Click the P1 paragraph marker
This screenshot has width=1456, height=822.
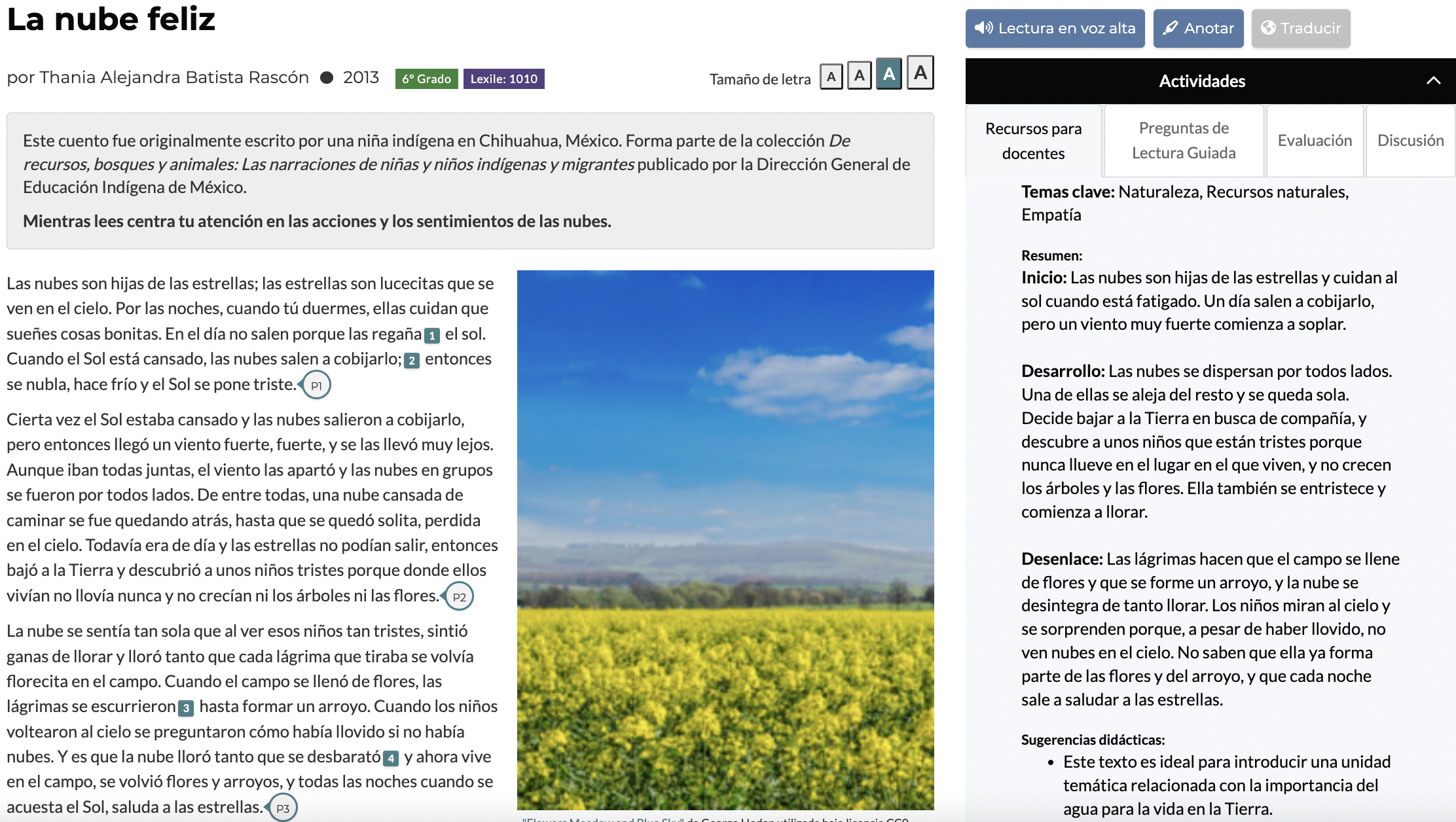coord(316,385)
